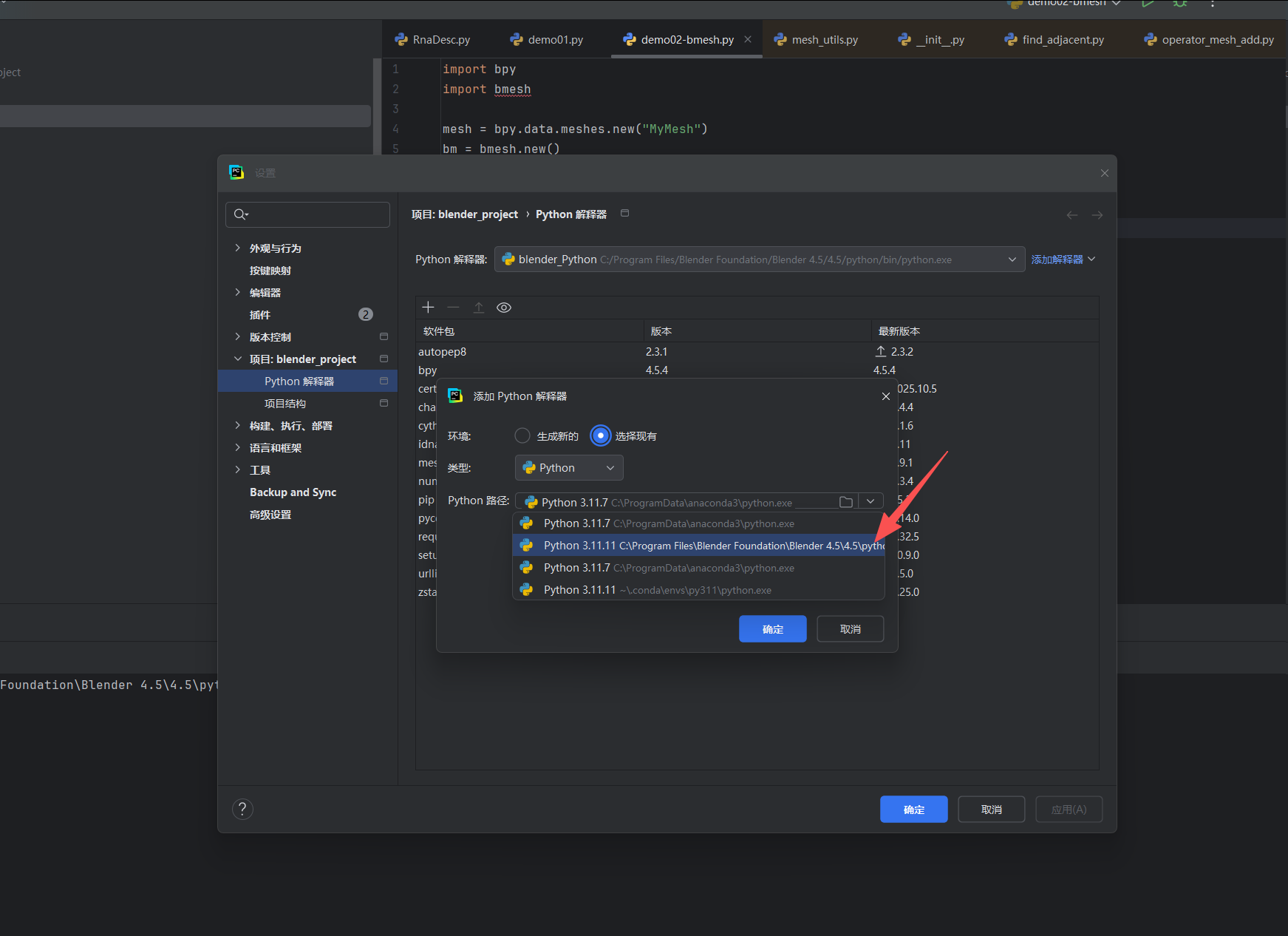1288x936 pixels.
Task: Click 确定 in the settings dialog footer
Action: click(914, 810)
